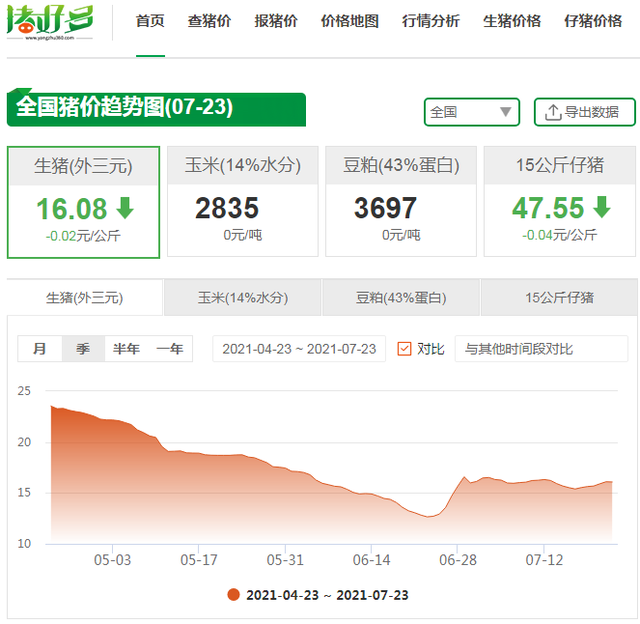Select the 玉米(14%水分) price card
The width and height of the screenshot is (640, 624).
243,202
